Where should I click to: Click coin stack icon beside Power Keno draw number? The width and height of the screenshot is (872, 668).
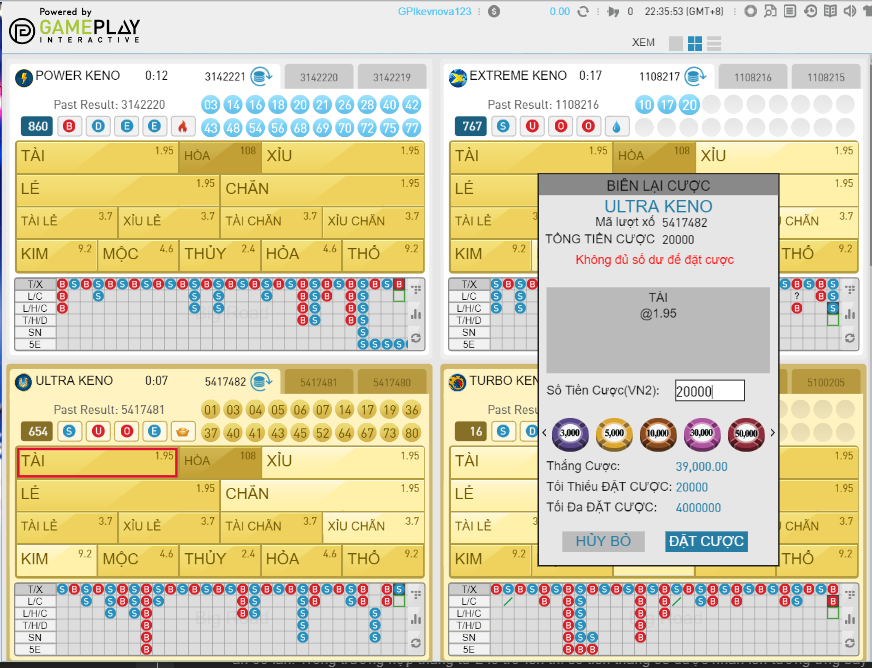260,76
